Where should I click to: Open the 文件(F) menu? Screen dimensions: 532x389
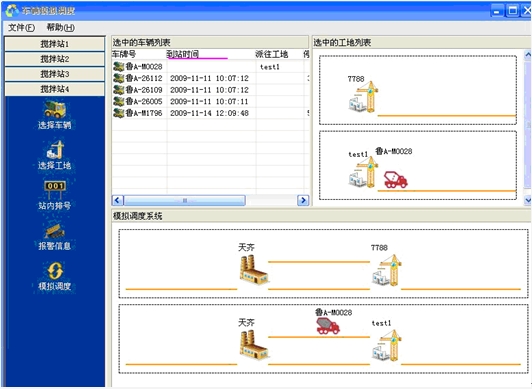[21, 27]
